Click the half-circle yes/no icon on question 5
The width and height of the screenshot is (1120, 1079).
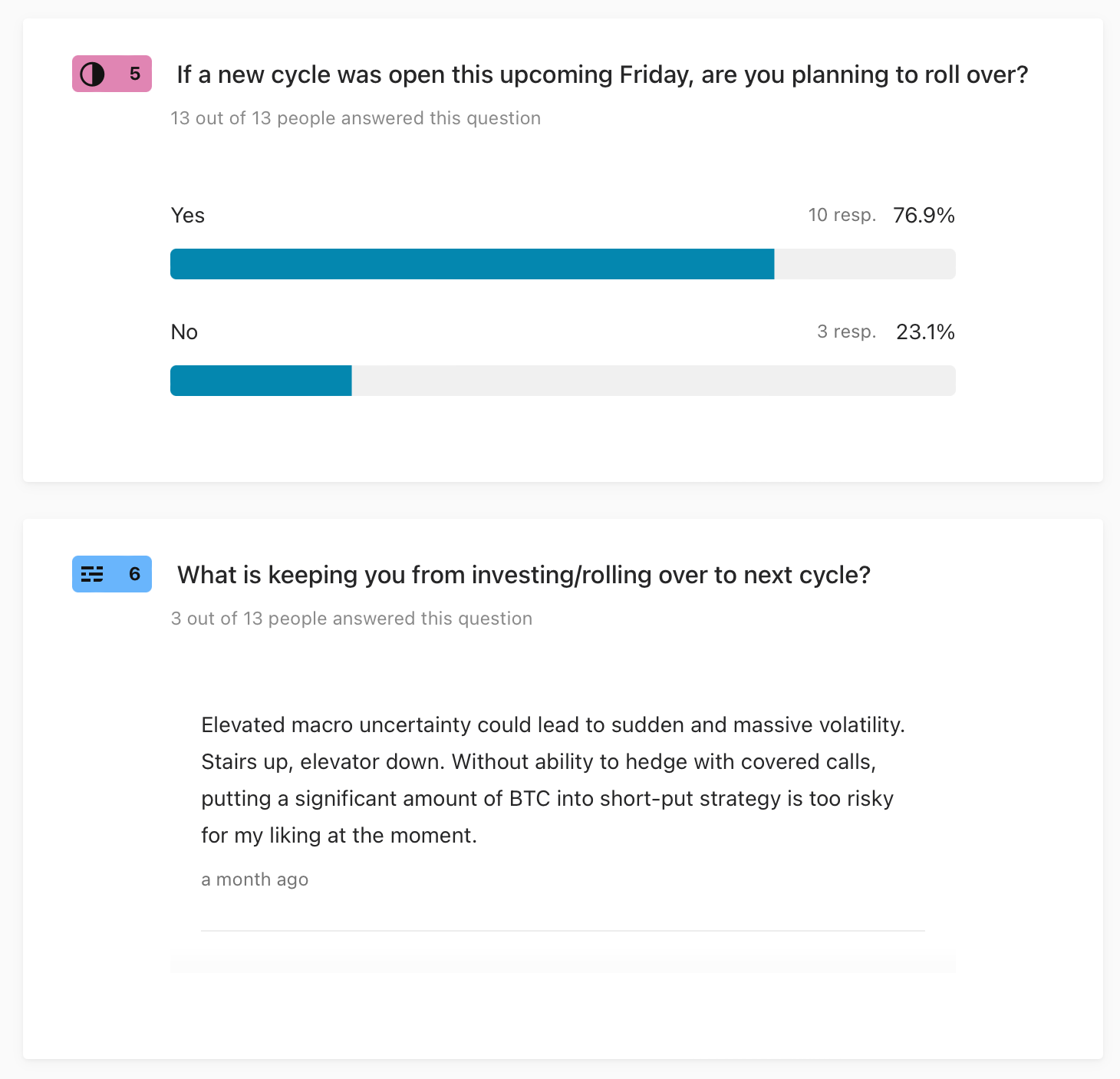(x=92, y=74)
